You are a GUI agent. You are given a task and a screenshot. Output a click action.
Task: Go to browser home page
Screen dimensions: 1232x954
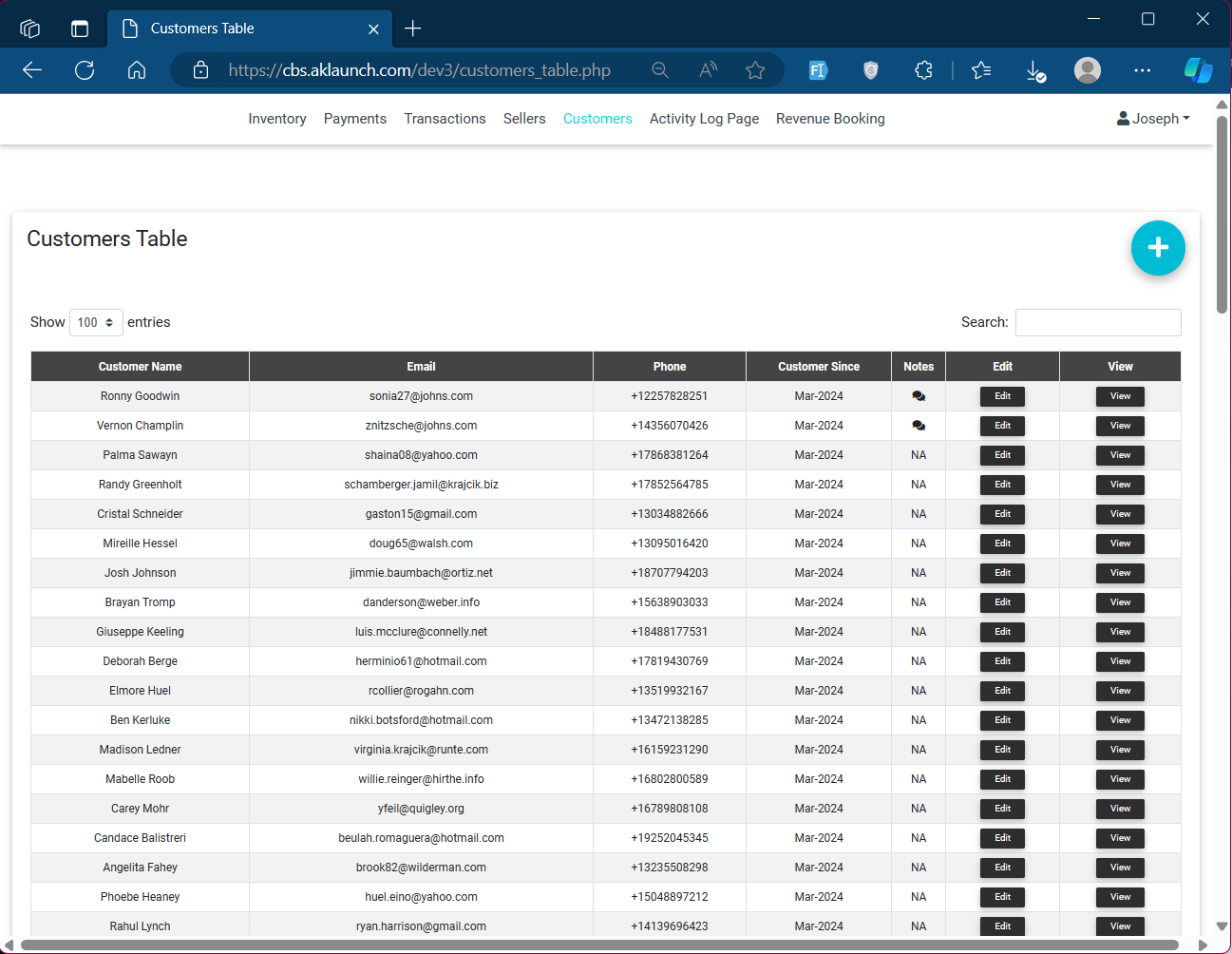tap(137, 70)
